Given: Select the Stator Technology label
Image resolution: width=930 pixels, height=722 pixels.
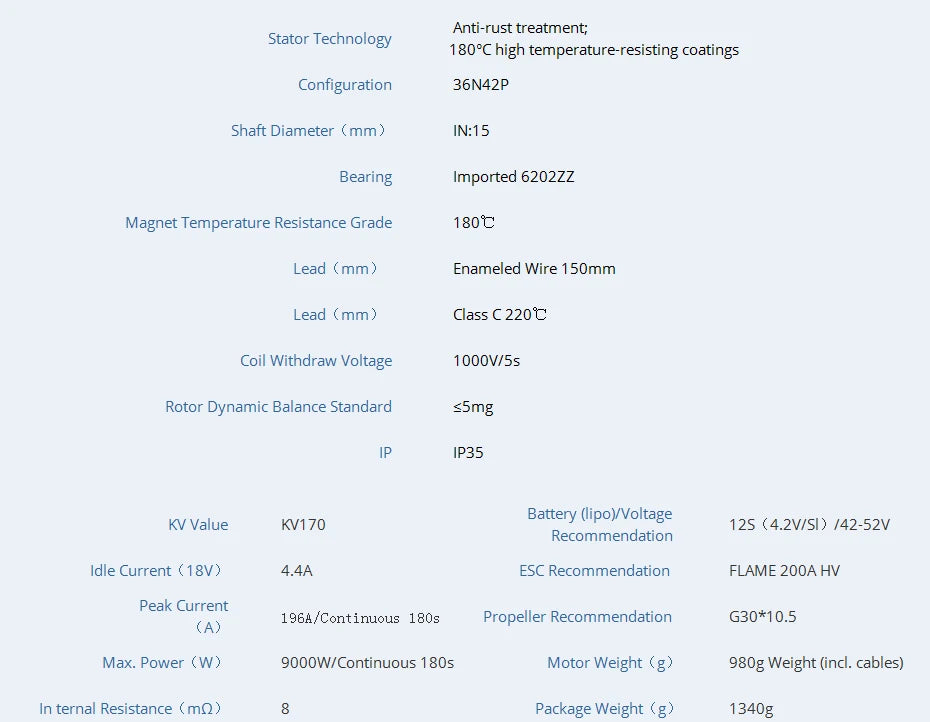Looking at the screenshot, I should 330,38.
